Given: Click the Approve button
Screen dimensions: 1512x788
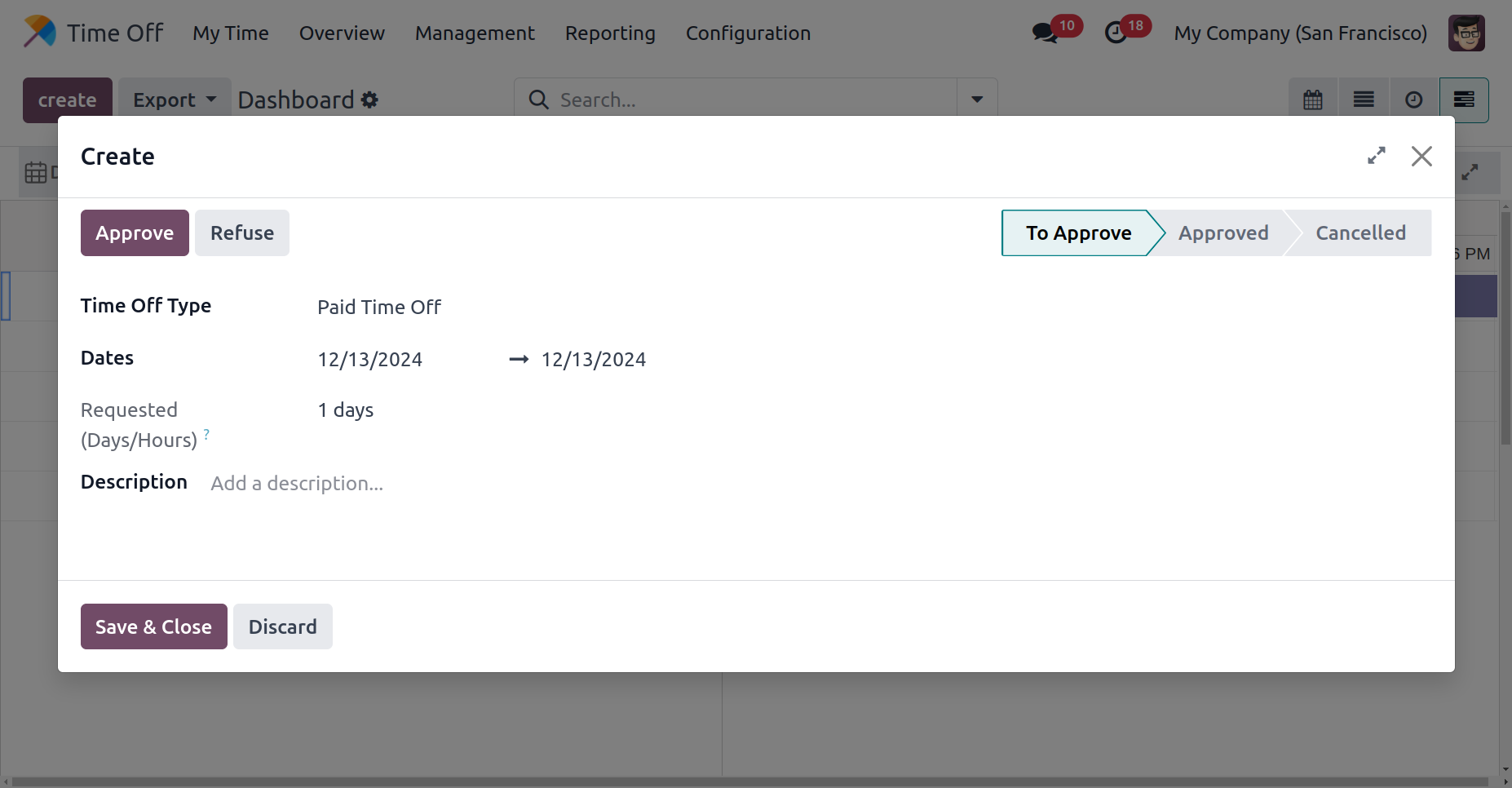Looking at the screenshot, I should [135, 233].
